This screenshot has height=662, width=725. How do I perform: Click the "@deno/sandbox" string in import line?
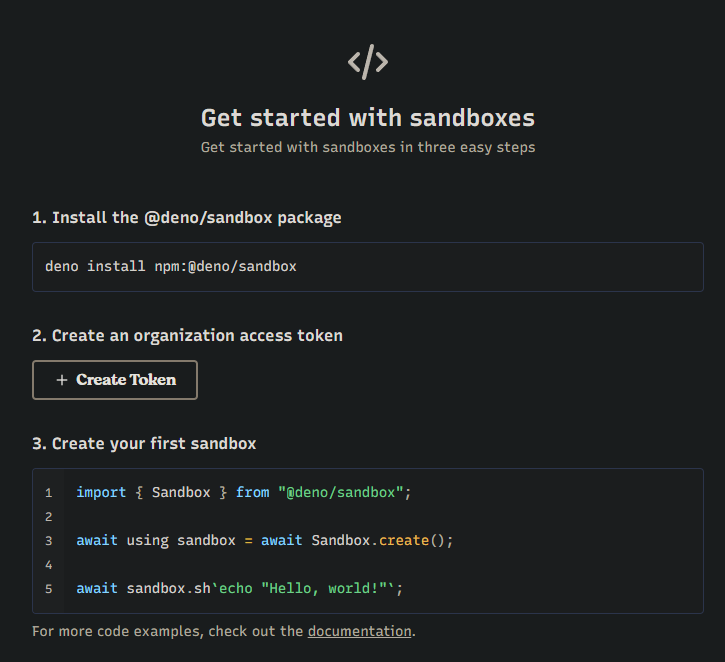pos(340,493)
